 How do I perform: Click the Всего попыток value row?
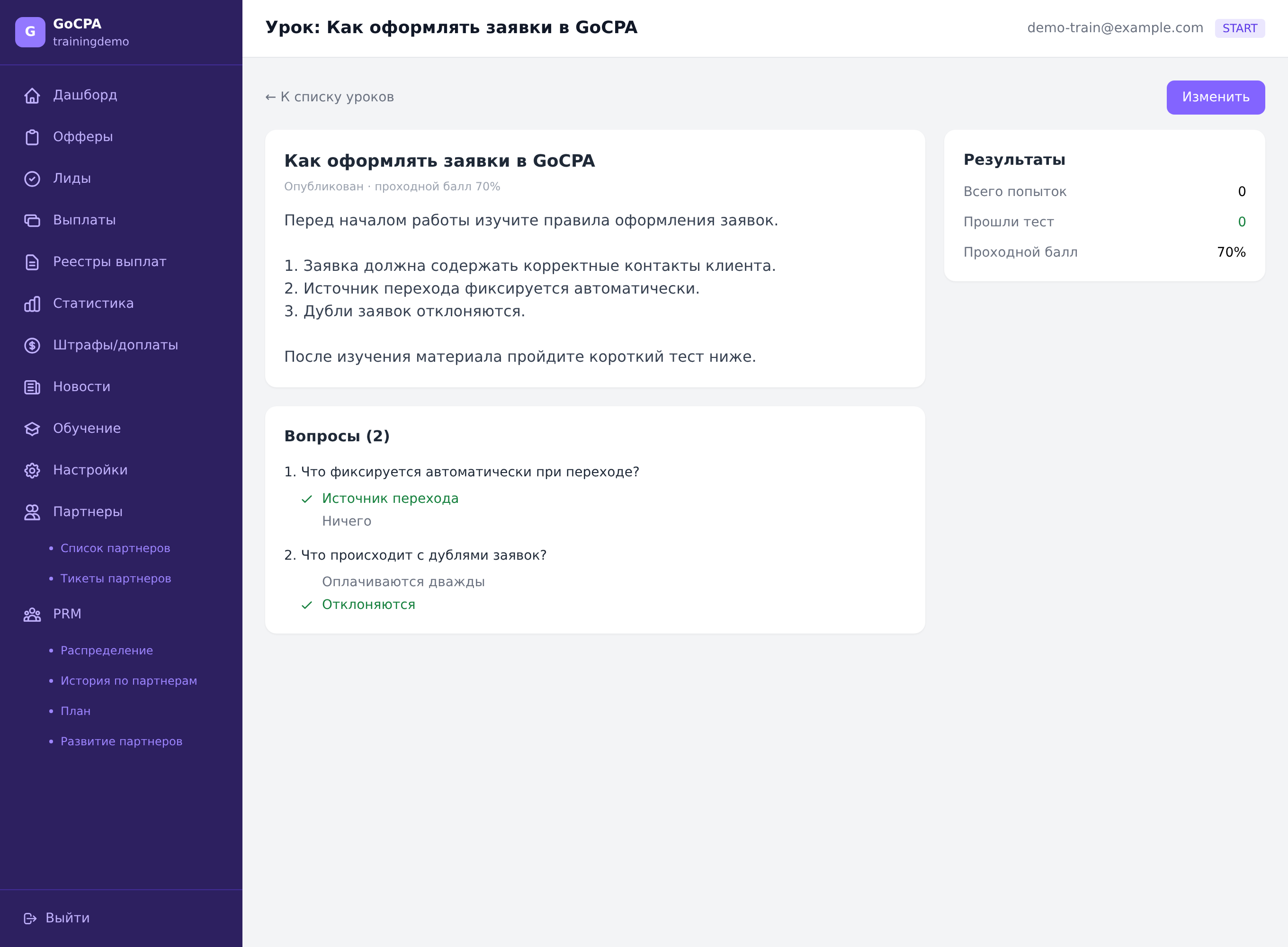pyautogui.click(x=1104, y=192)
